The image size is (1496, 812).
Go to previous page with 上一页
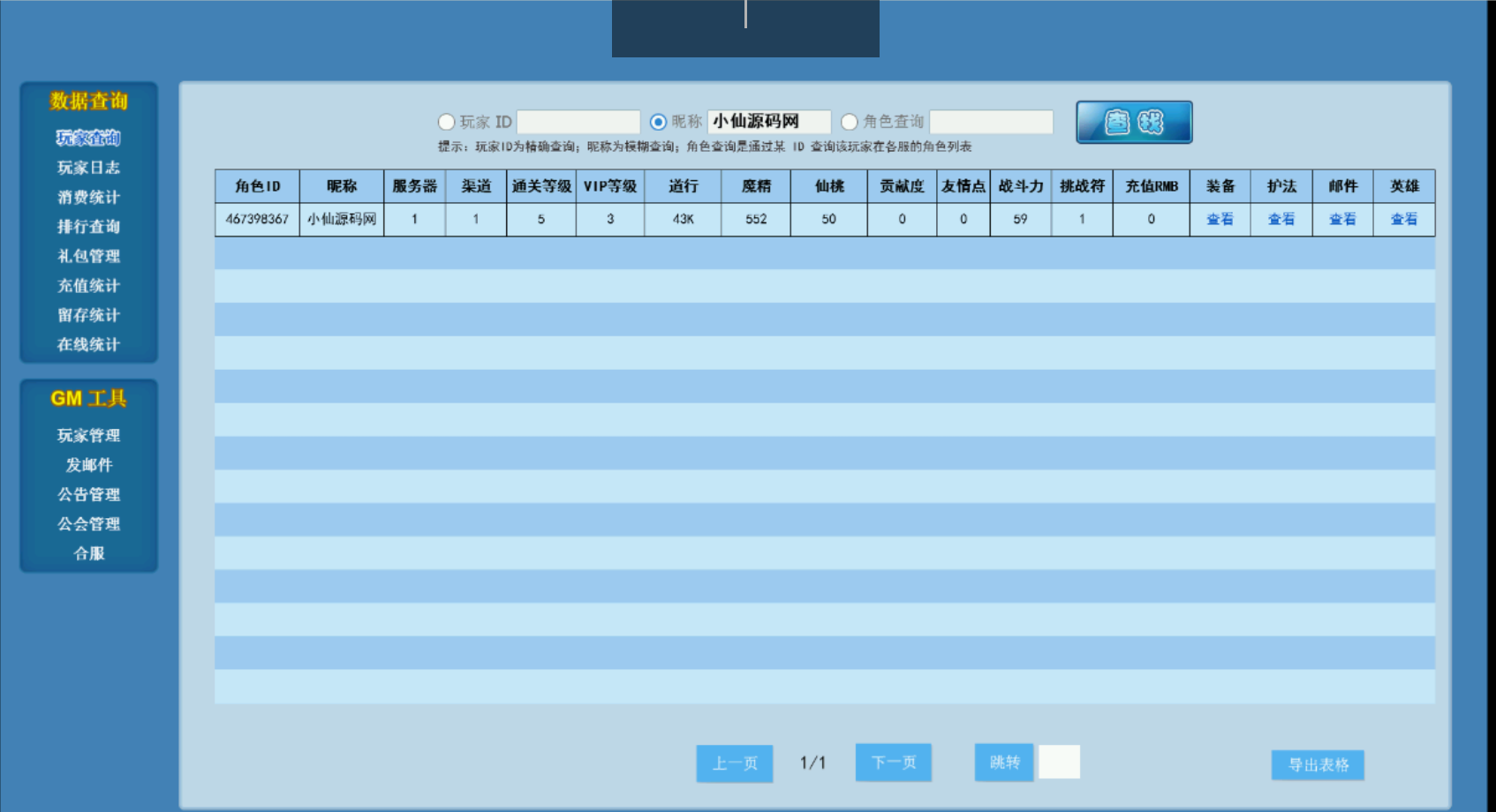click(x=735, y=763)
